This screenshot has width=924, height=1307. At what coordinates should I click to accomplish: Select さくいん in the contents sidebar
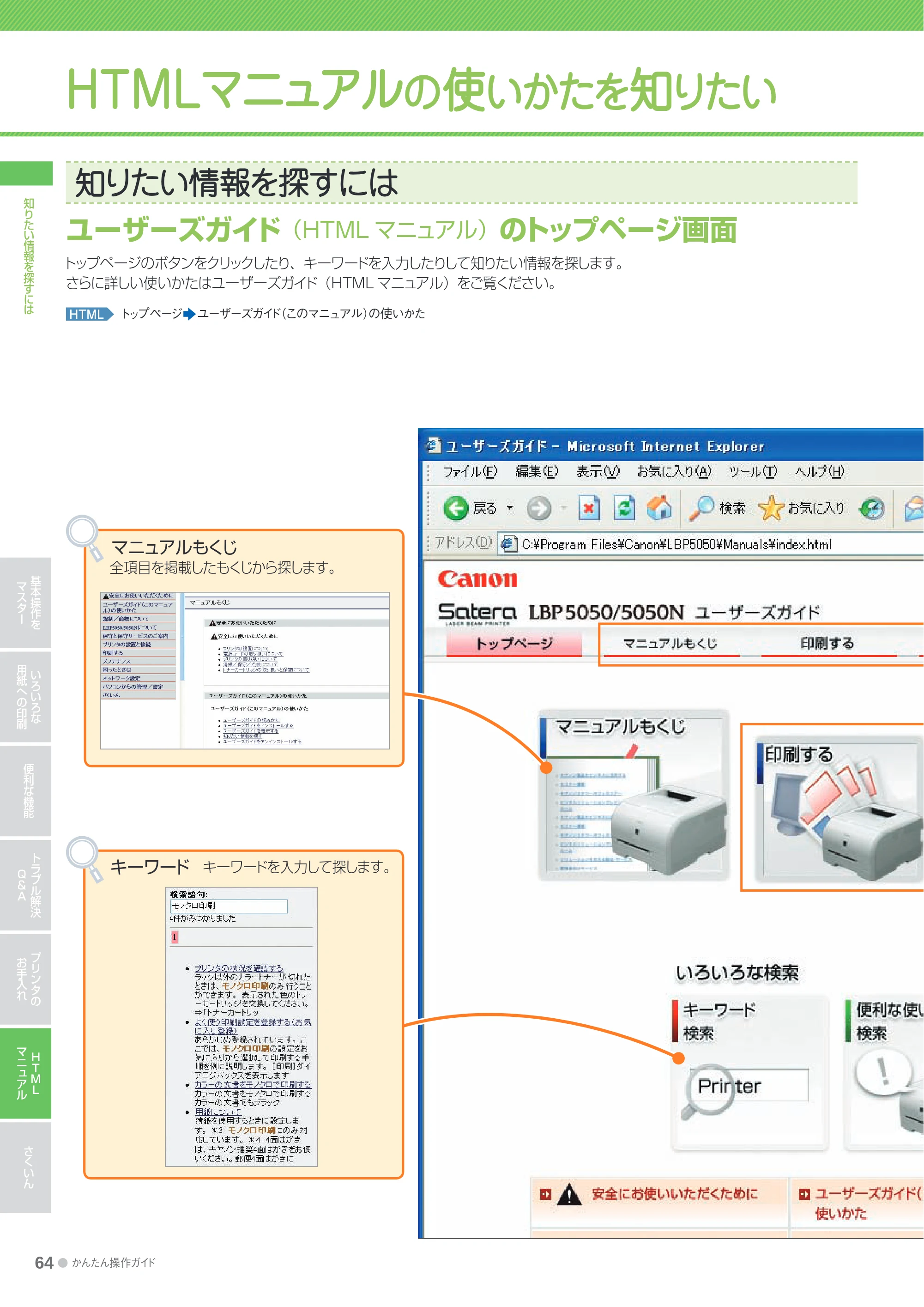[138, 695]
